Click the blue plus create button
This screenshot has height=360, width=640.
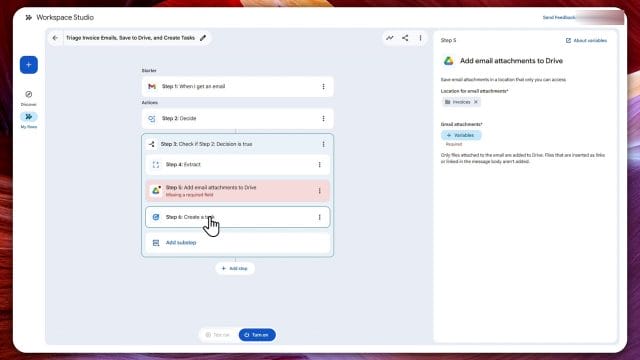coord(29,65)
